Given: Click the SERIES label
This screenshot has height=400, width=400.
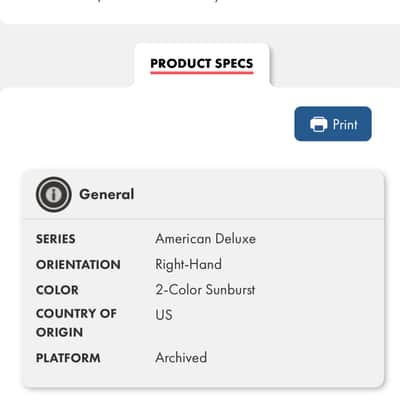Looking at the screenshot, I should point(56,239).
